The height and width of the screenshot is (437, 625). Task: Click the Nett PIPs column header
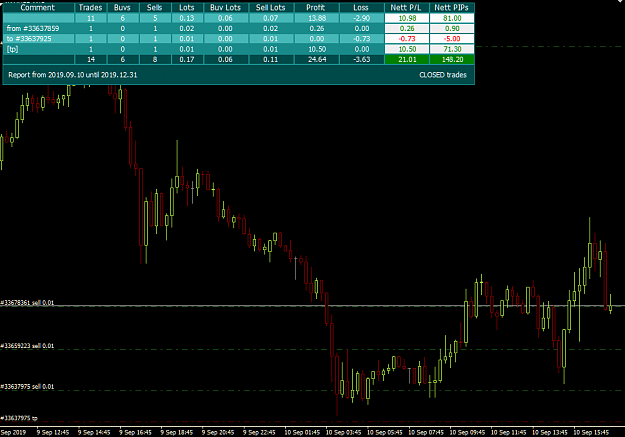452,8
